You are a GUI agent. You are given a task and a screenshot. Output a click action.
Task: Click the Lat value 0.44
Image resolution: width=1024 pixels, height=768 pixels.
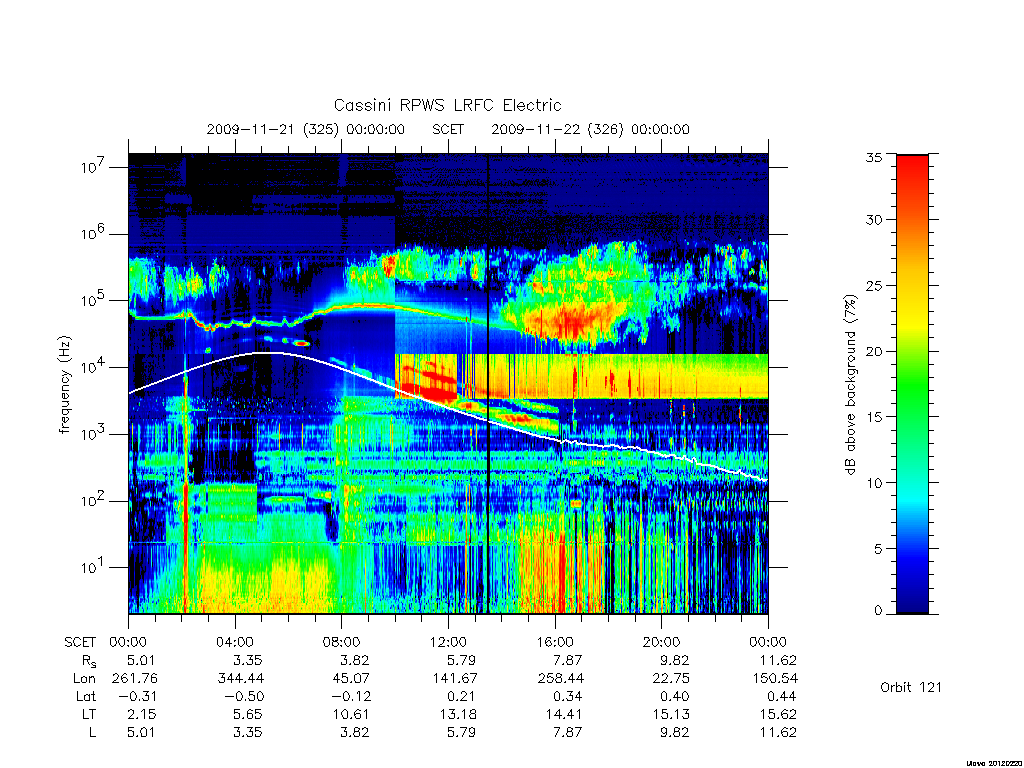coord(782,697)
